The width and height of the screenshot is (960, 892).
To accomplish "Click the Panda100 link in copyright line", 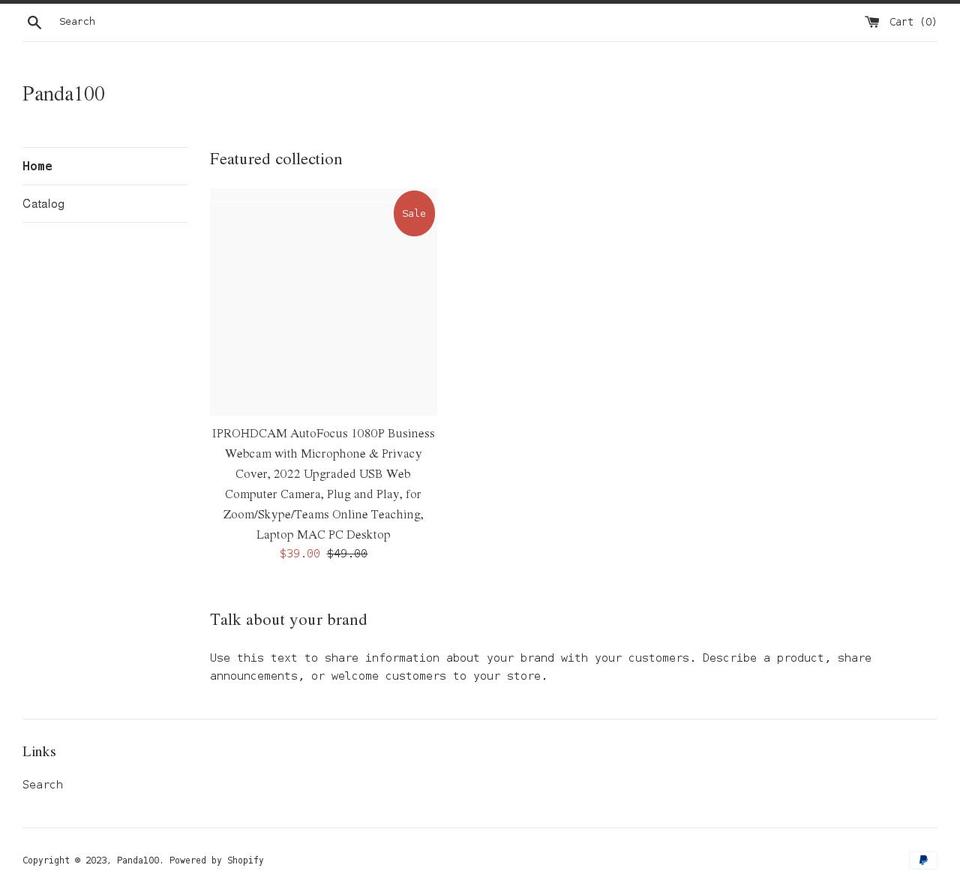I will 139,860.
